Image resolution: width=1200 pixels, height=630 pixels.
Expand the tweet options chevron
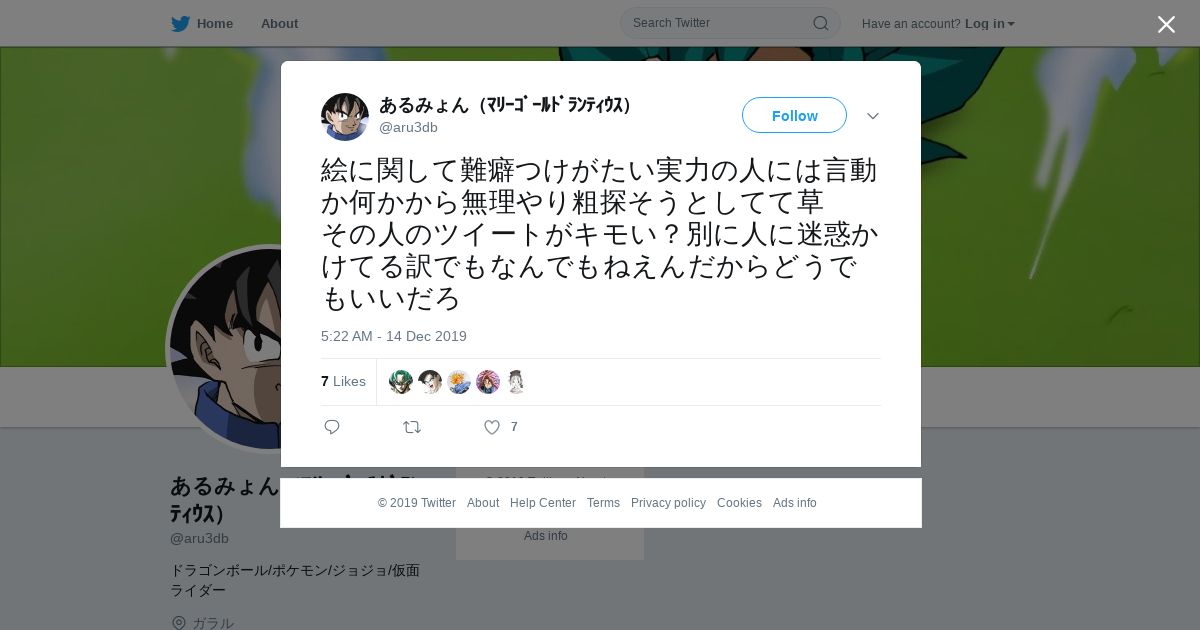(x=873, y=116)
